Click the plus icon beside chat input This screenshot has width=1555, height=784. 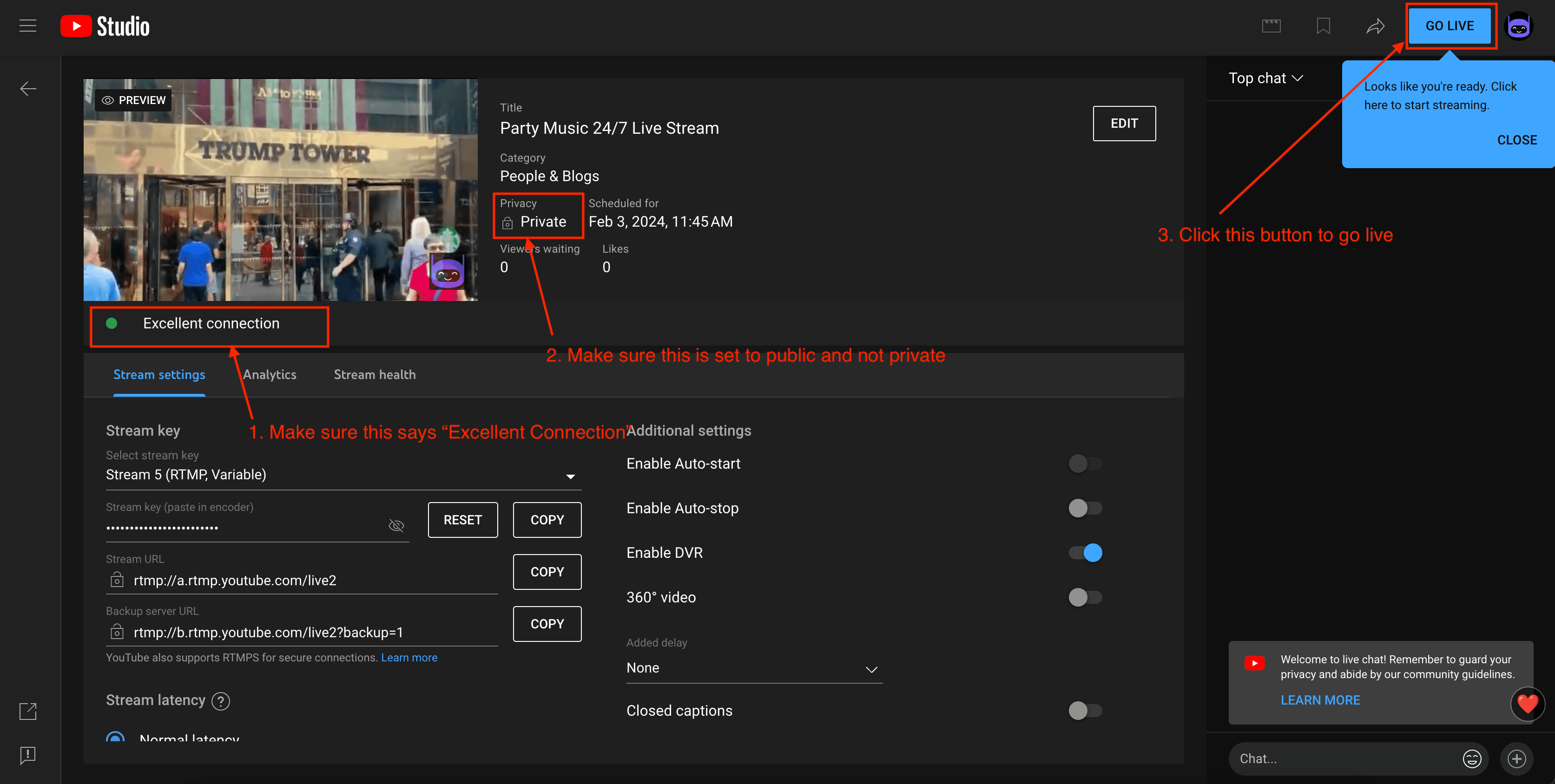pos(1516,758)
